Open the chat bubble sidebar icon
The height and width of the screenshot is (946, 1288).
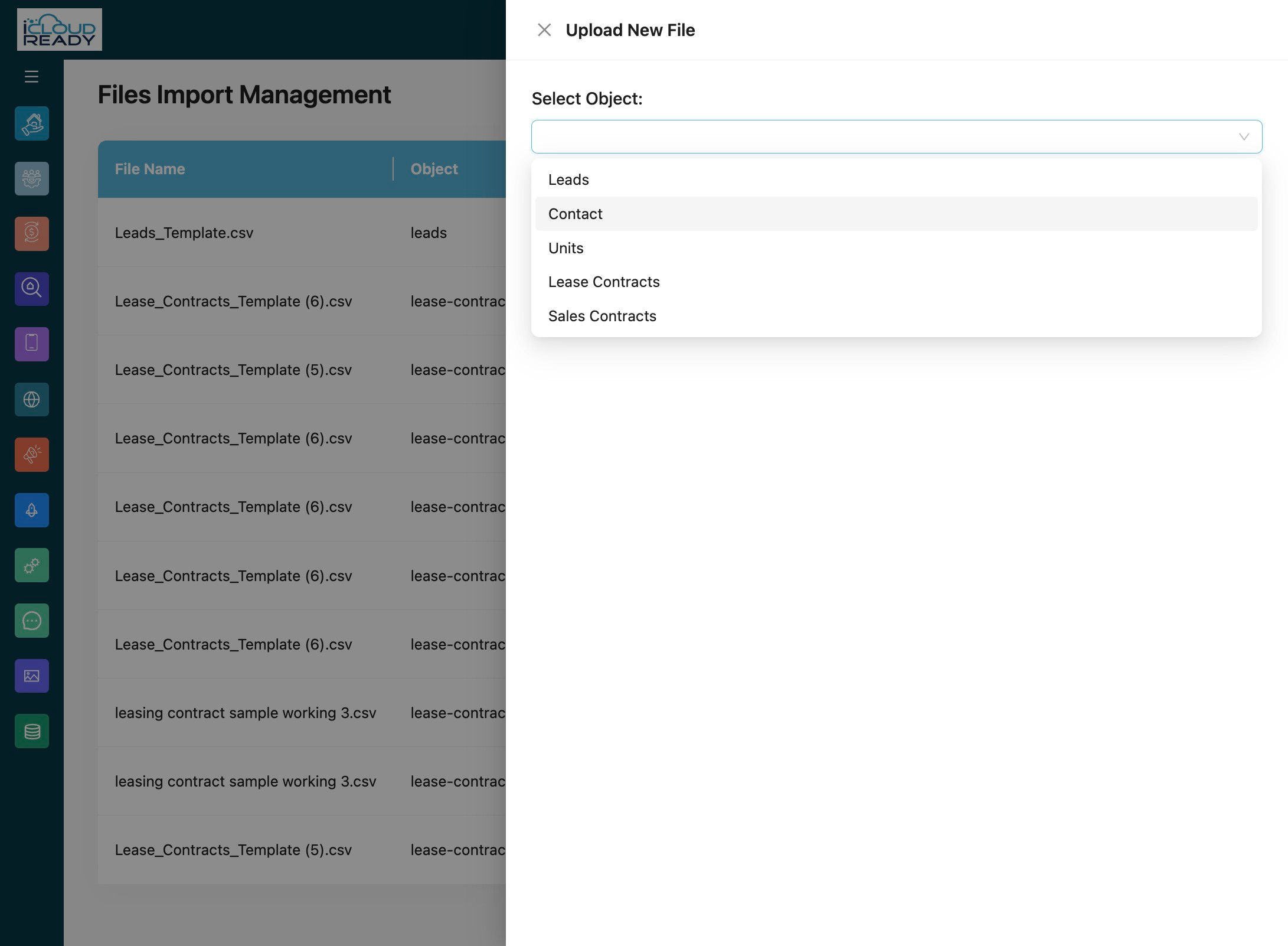(x=32, y=621)
